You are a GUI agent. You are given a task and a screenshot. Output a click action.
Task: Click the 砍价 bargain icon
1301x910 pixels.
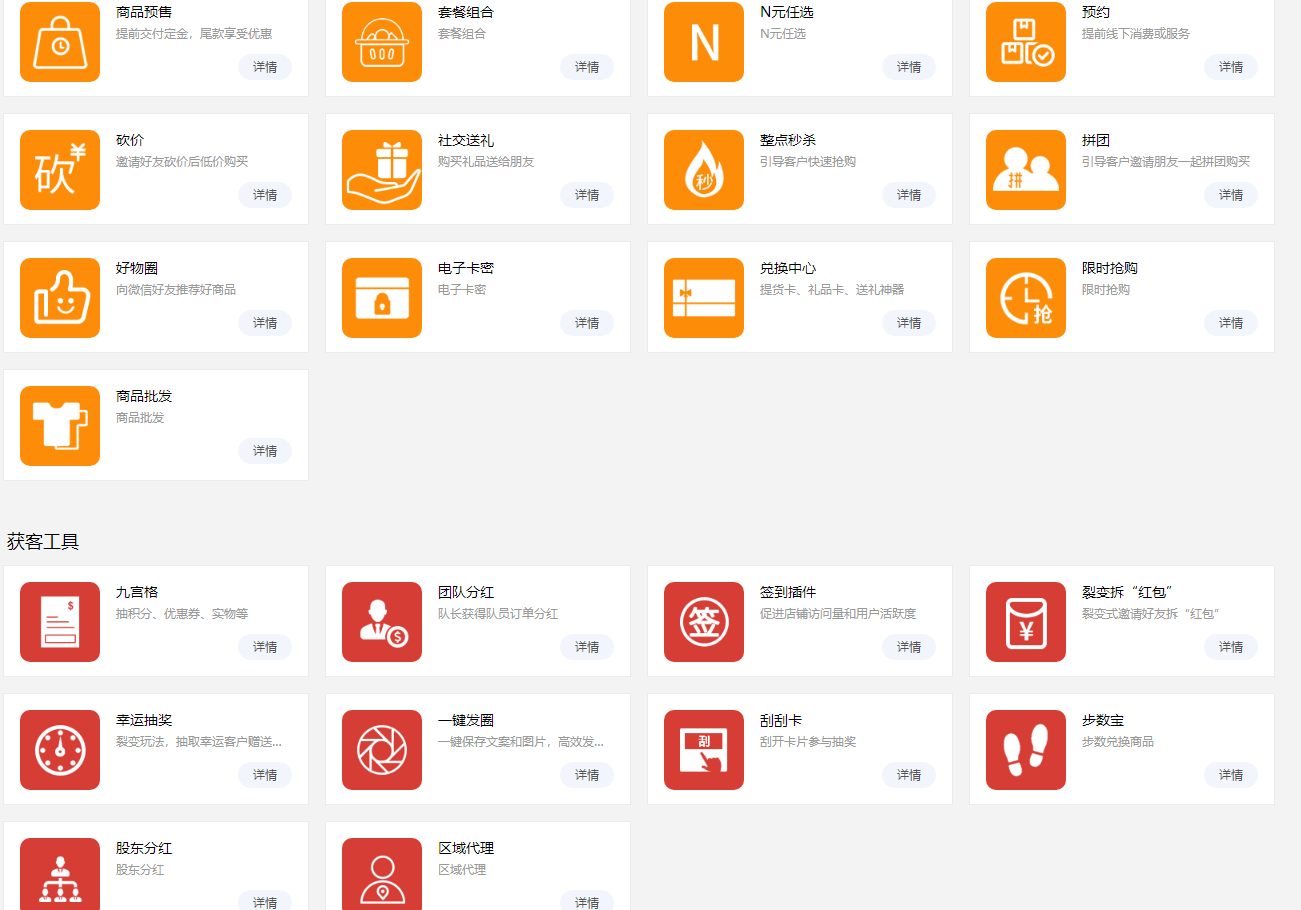click(60, 170)
